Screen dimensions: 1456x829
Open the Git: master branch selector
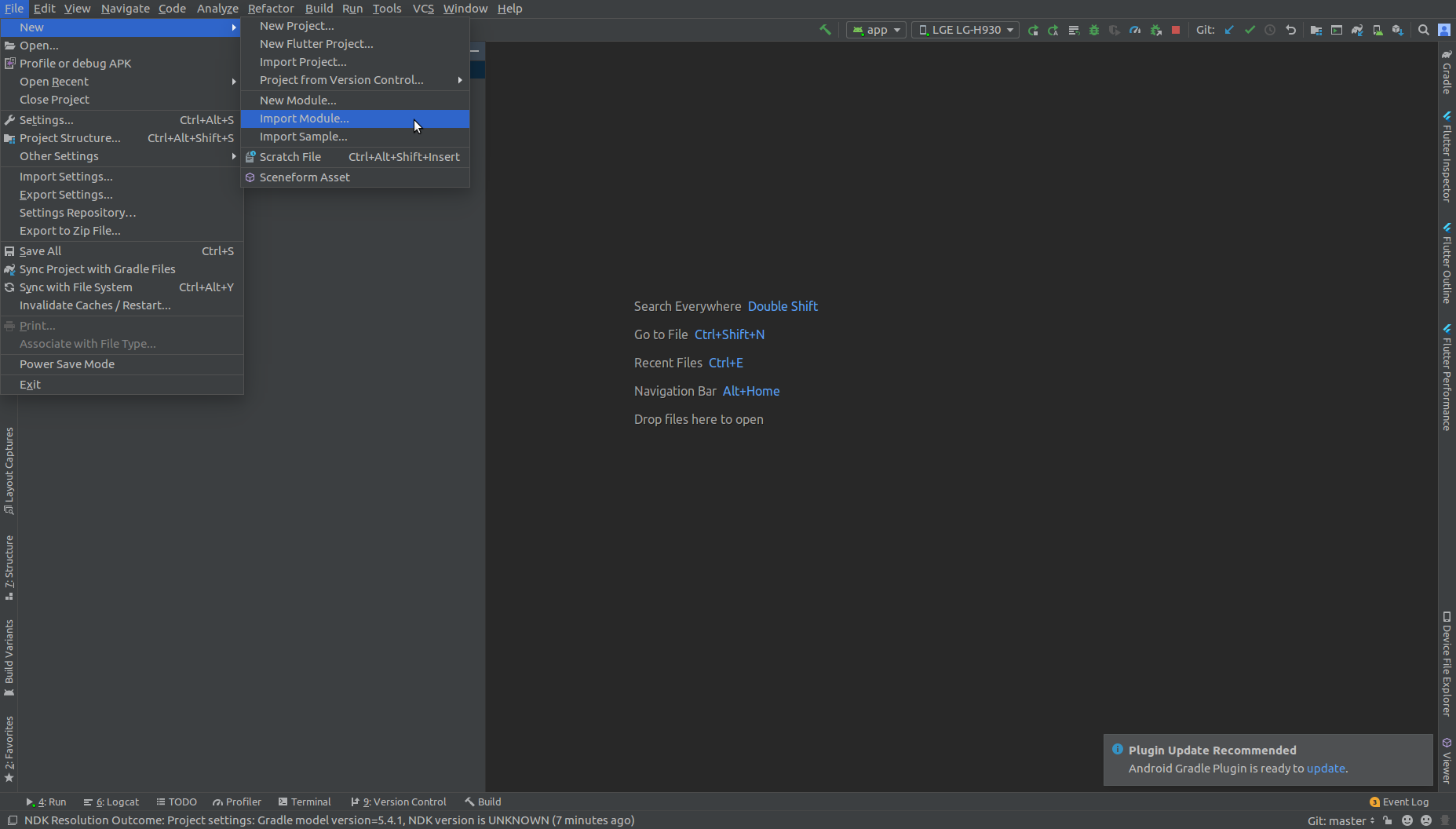tap(1341, 820)
